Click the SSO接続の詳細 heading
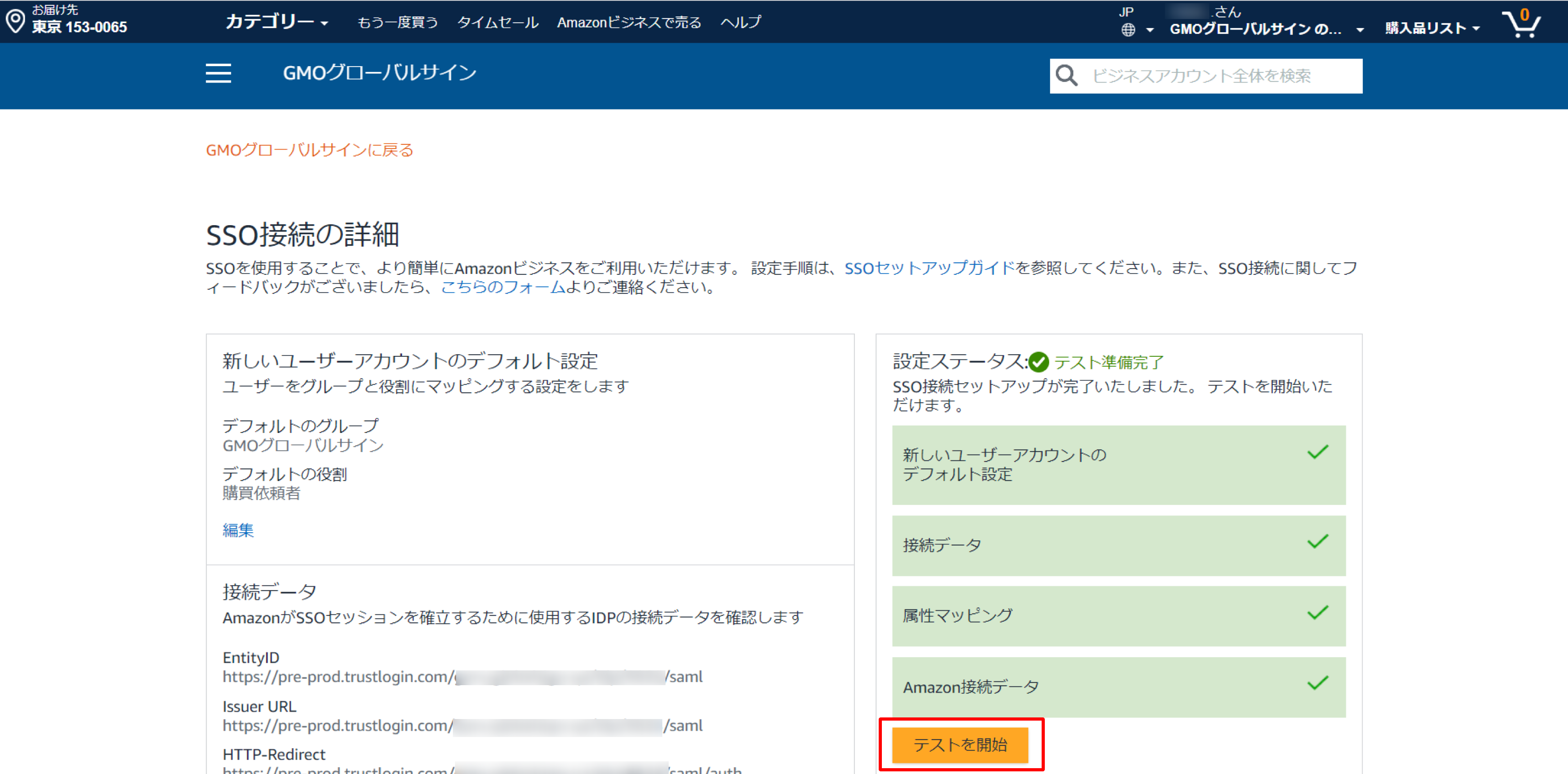Viewport: 1568px width, 774px height. click(x=303, y=234)
